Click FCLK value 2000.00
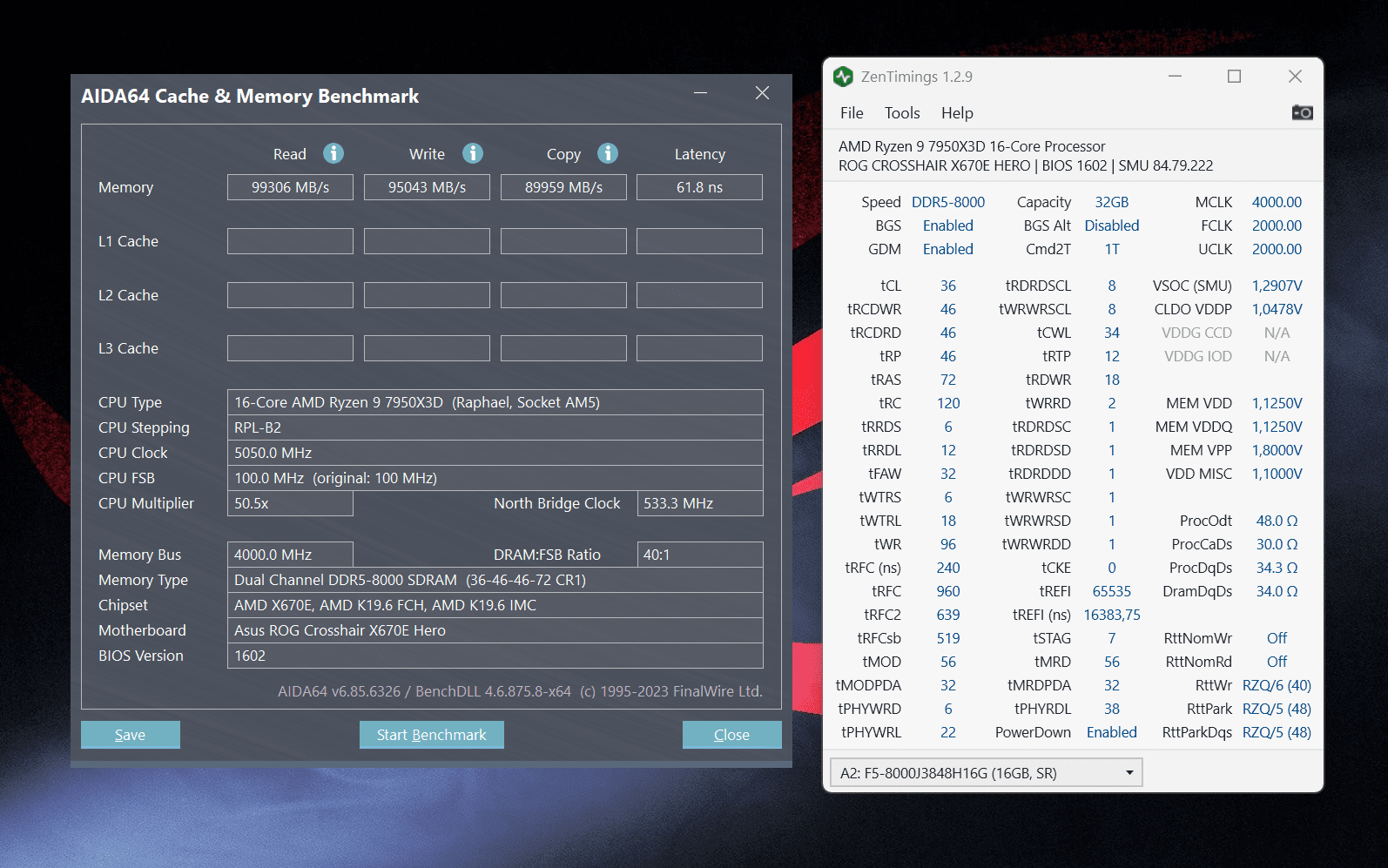1388x868 pixels. click(1277, 225)
